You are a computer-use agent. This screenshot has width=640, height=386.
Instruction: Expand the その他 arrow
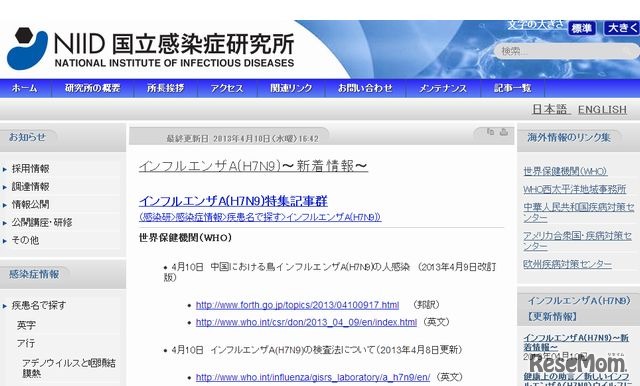(5, 241)
